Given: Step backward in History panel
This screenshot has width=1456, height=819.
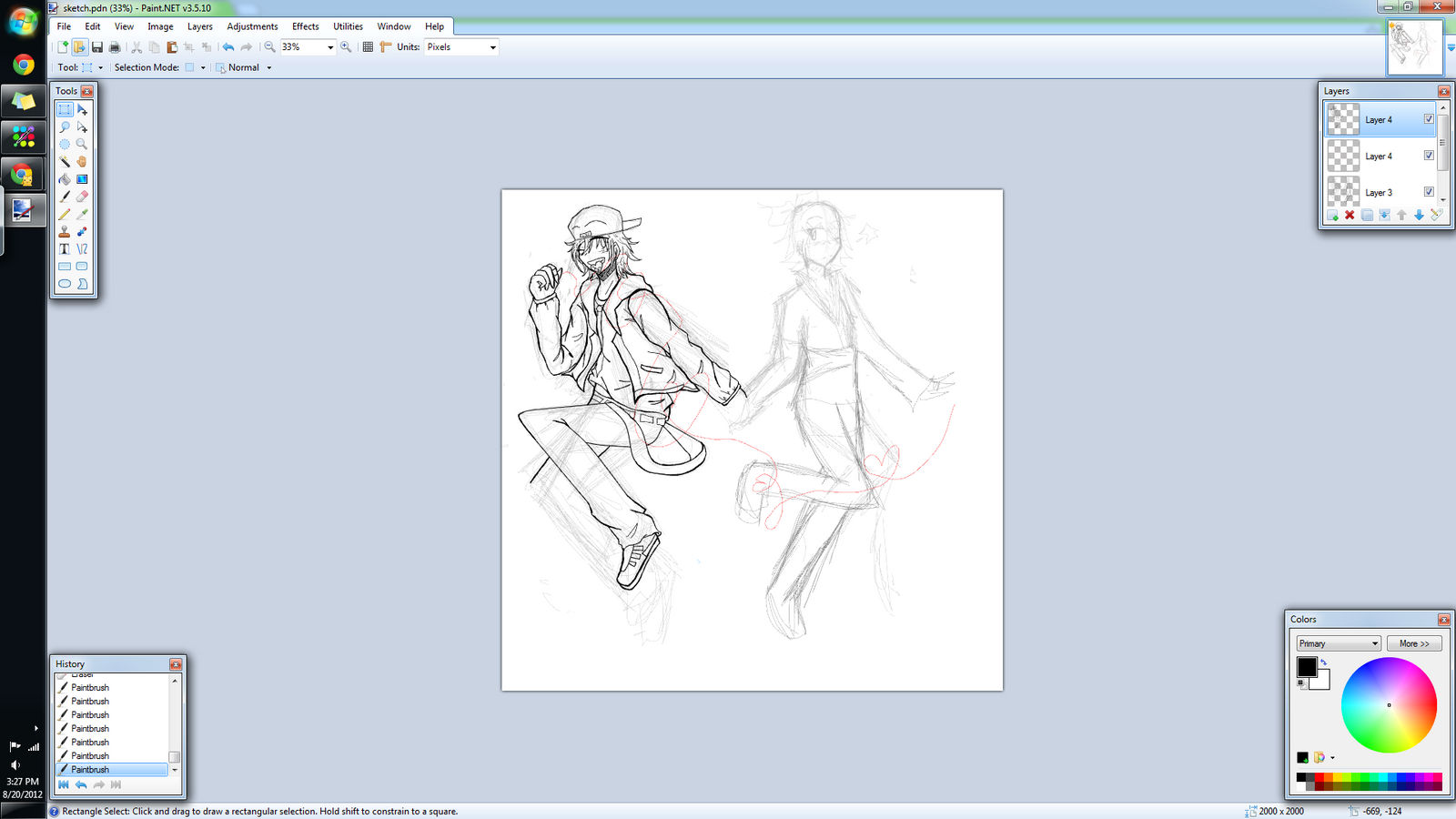Looking at the screenshot, I should tap(81, 784).
